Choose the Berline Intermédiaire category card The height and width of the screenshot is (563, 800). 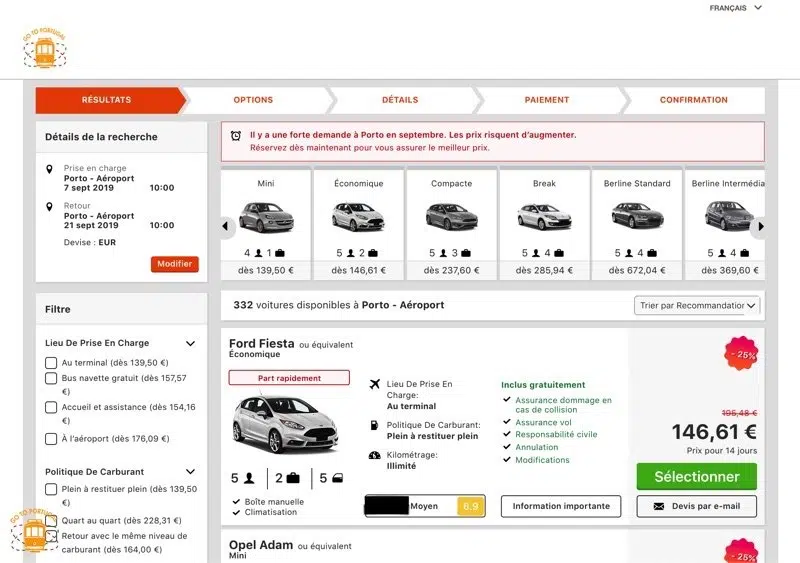click(x=725, y=225)
